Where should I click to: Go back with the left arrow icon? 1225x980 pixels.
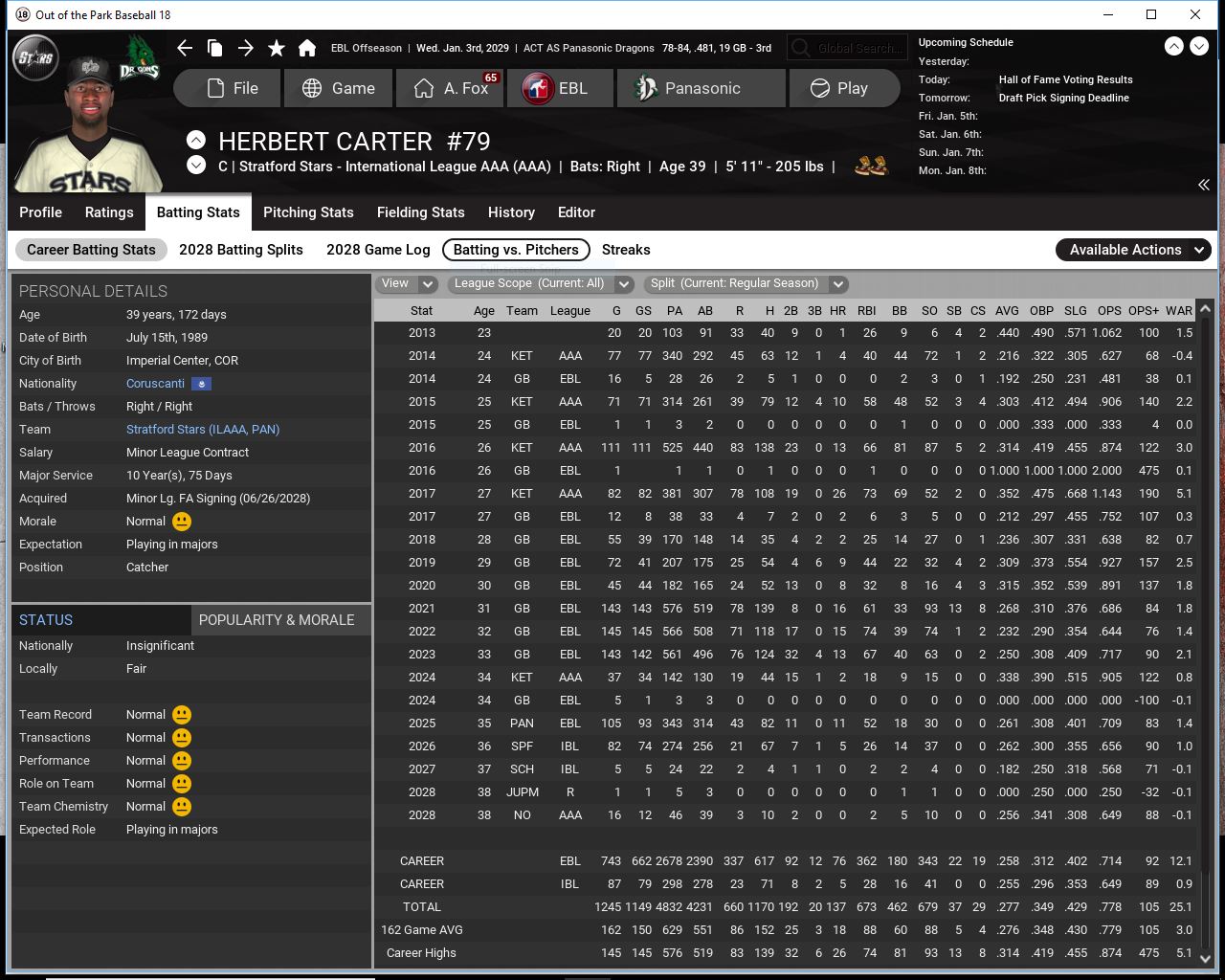coord(186,48)
